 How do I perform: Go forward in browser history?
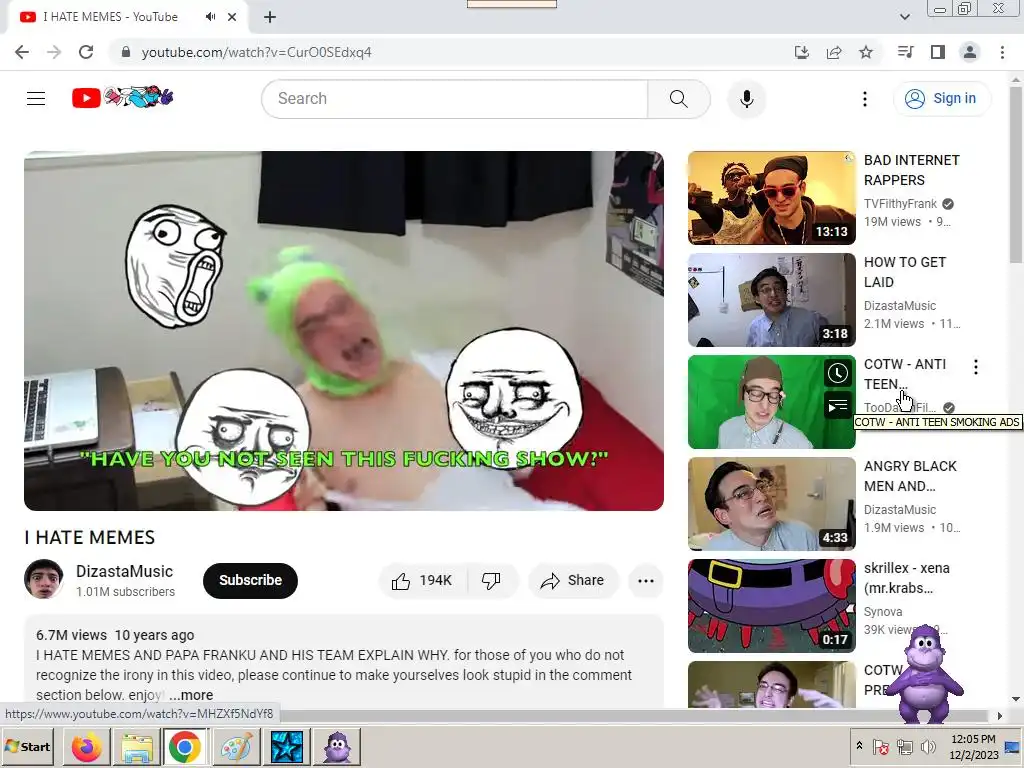(x=54, y=52)
